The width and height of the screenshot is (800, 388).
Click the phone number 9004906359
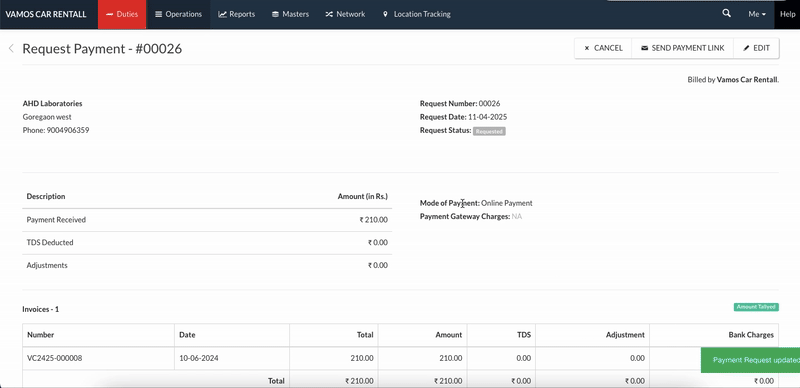[68, 130]
